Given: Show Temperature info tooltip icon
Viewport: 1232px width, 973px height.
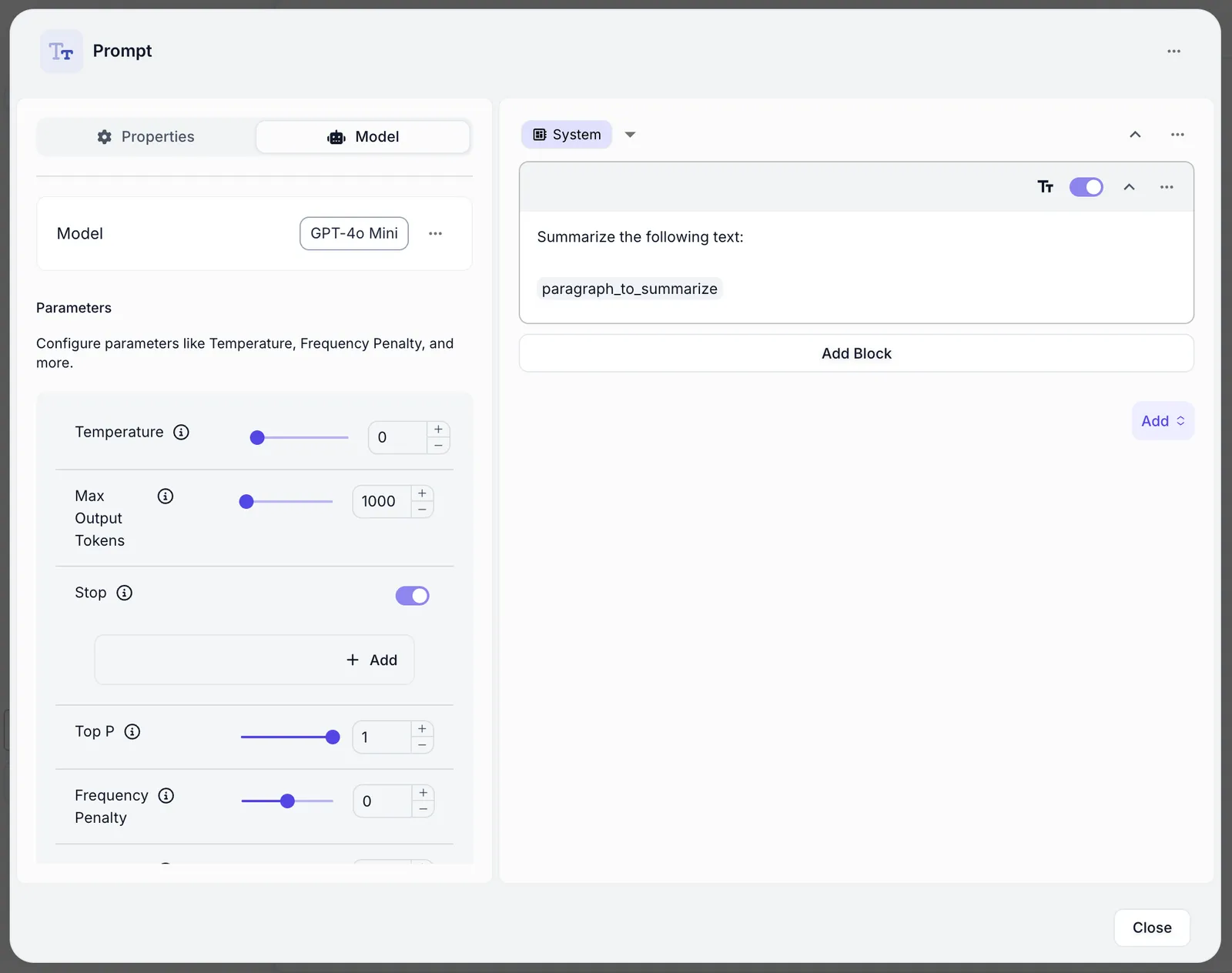Looking at the screenshot, I should [x=181, y=432].
